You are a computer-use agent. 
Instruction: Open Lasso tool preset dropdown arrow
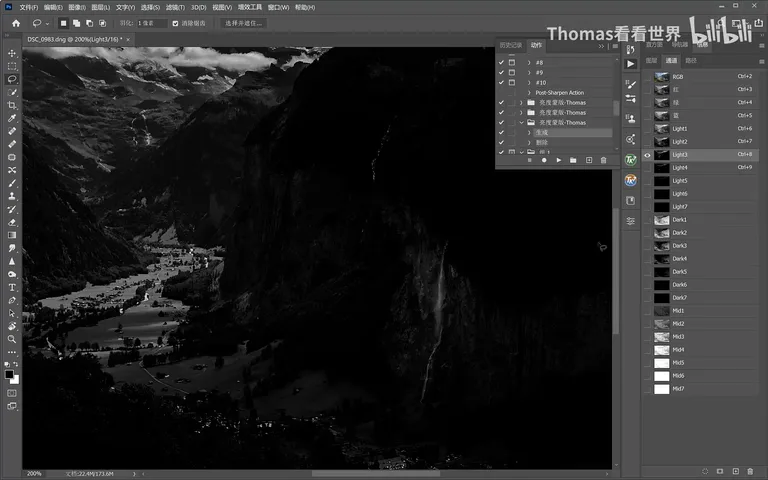[x=47, y=24]
